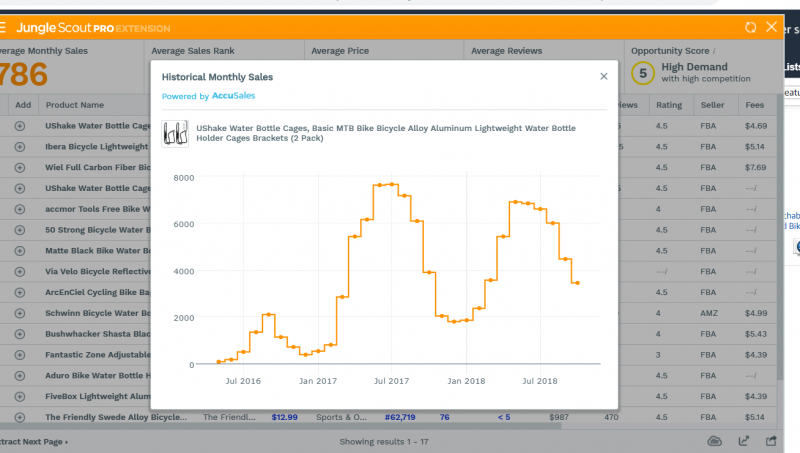
Task: Add The Friendly Swede Alloy product
Action: coord(20,417)
